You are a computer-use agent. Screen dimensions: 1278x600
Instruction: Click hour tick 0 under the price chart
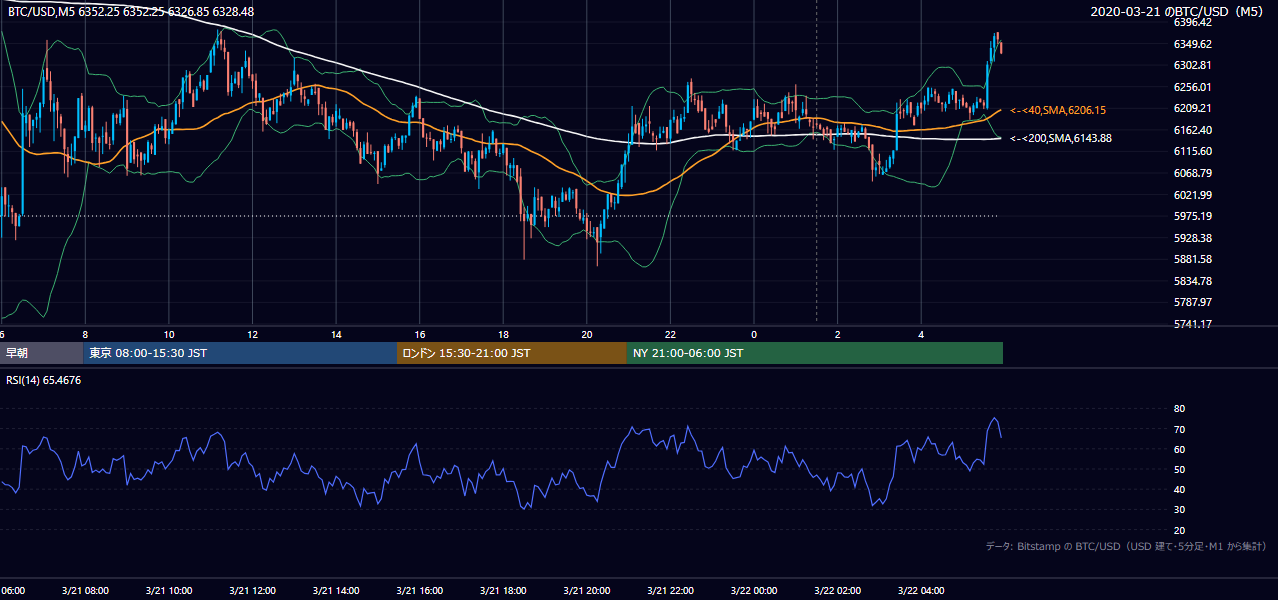(x=754, y=335)
